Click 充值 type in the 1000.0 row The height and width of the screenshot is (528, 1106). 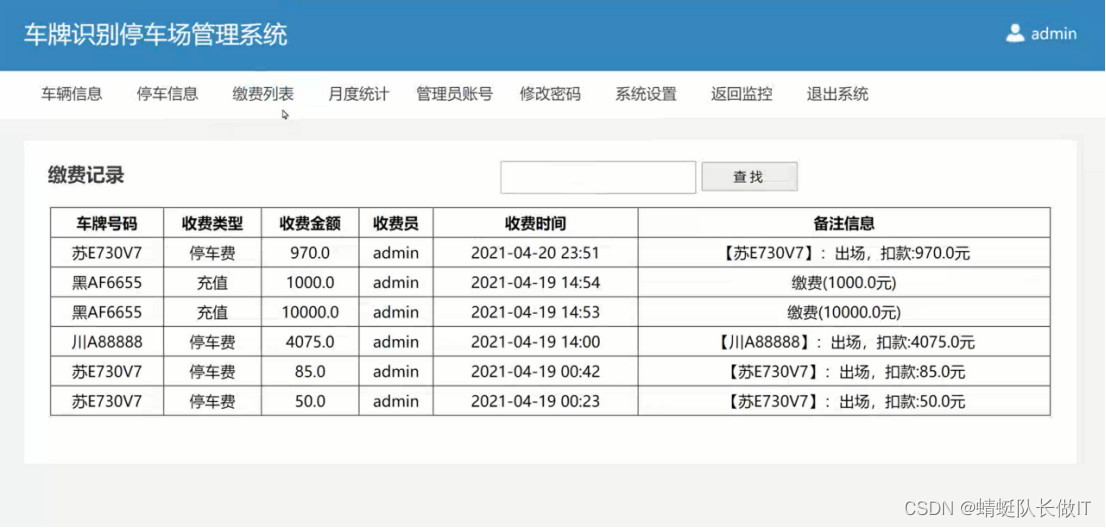coord(212,283)
